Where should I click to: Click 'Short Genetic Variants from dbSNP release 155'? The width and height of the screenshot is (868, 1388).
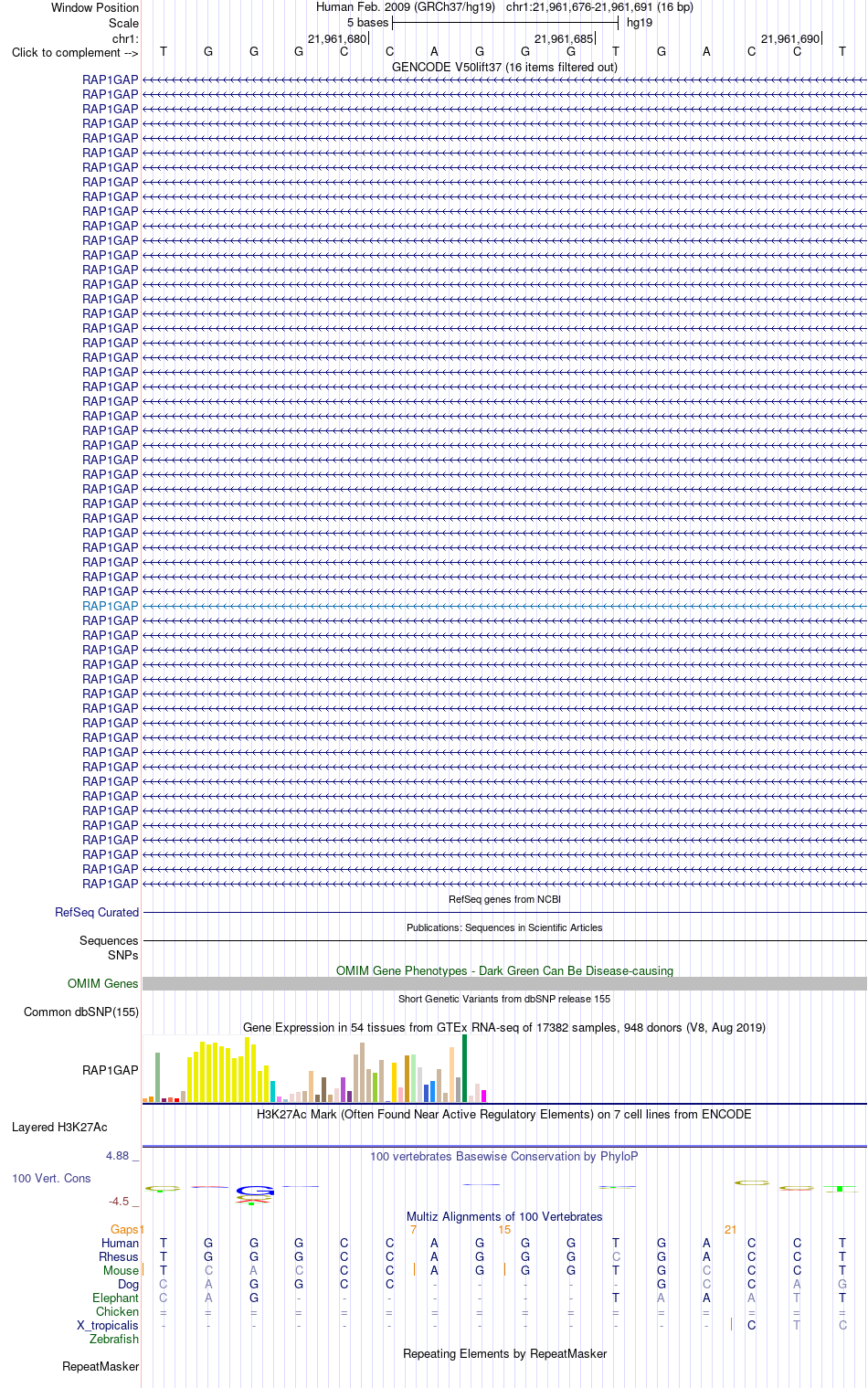click(x=504, y=999)
